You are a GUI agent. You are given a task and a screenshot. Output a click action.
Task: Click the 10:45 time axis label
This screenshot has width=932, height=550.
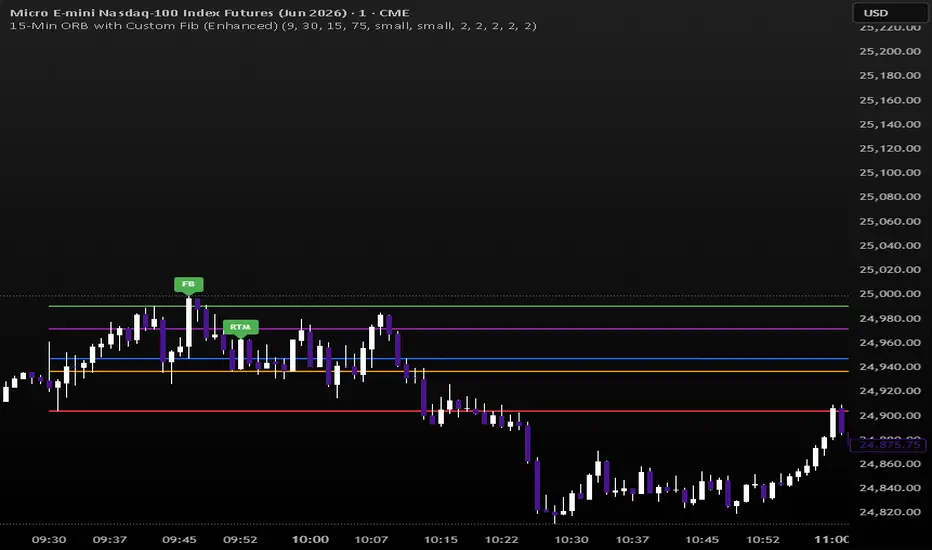[x=702, y=539]
